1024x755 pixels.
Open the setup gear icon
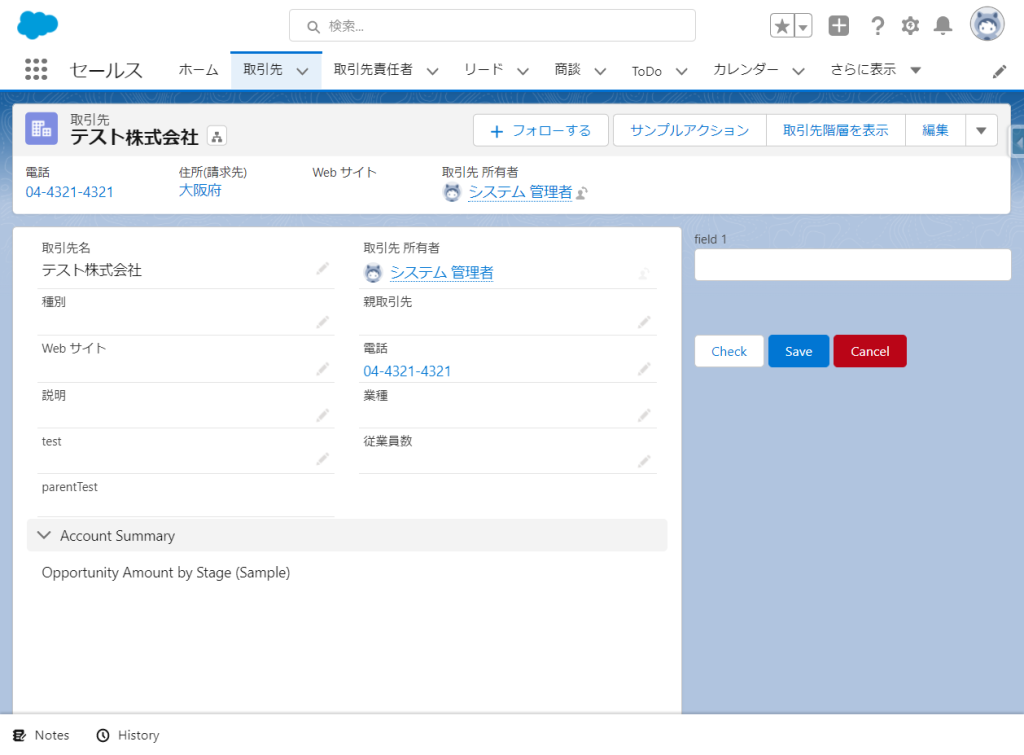910,25
